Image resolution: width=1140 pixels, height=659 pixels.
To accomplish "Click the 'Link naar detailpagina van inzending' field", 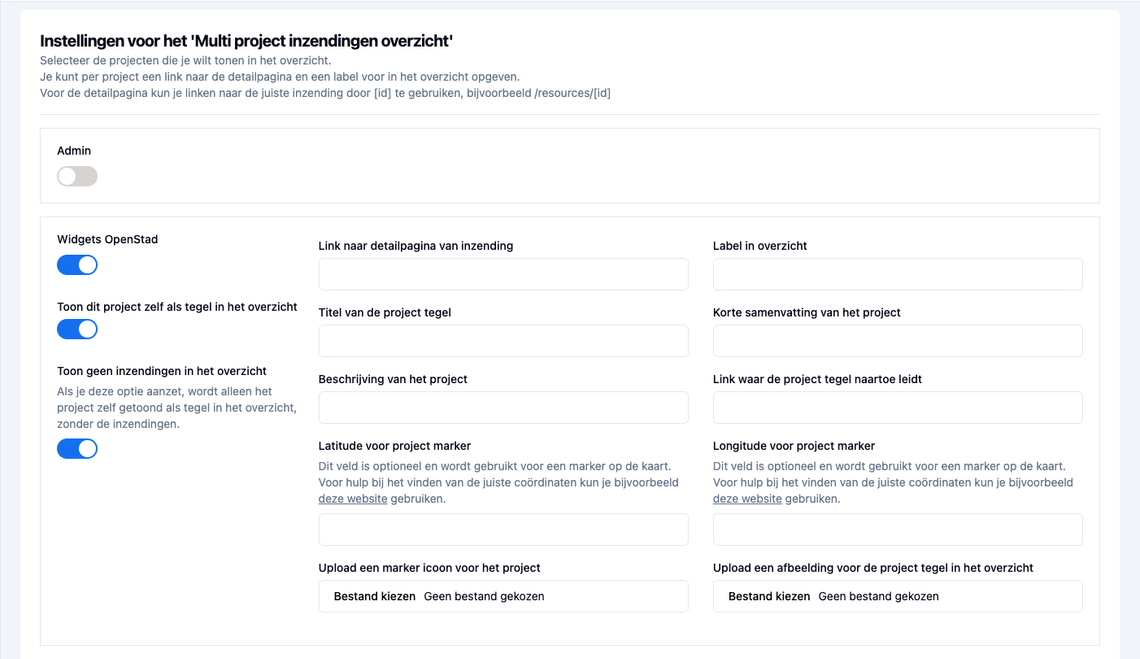I will pos(503,274).
